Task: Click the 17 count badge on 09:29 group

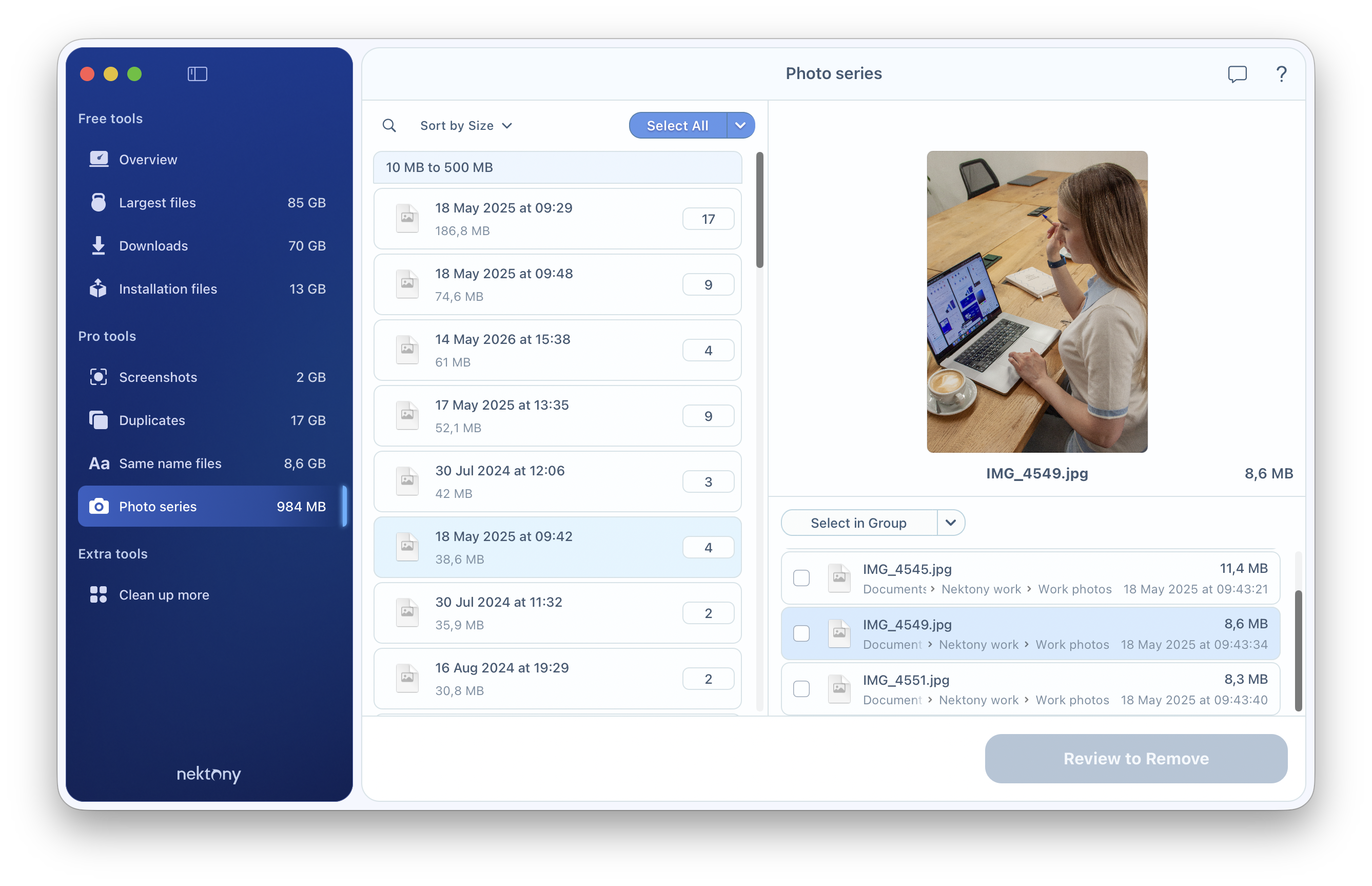Action: (708, 219)
